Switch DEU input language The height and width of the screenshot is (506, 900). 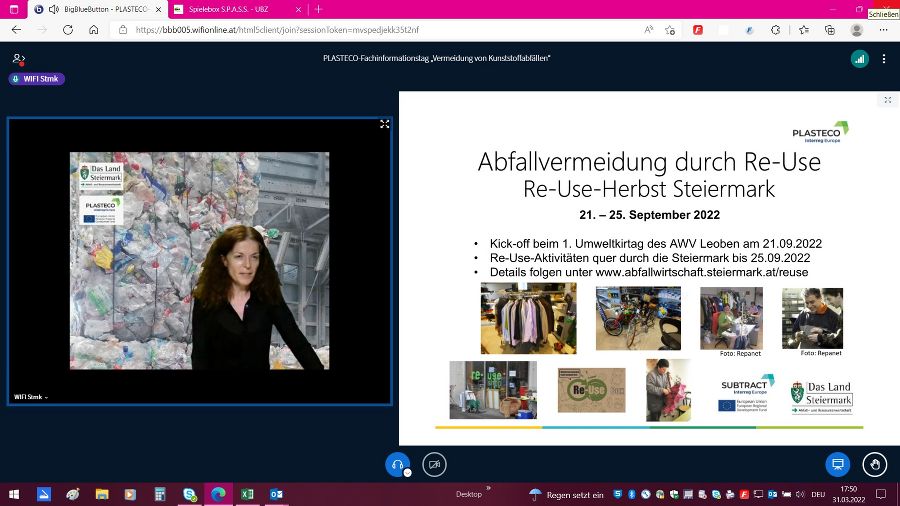coord(818,495)
